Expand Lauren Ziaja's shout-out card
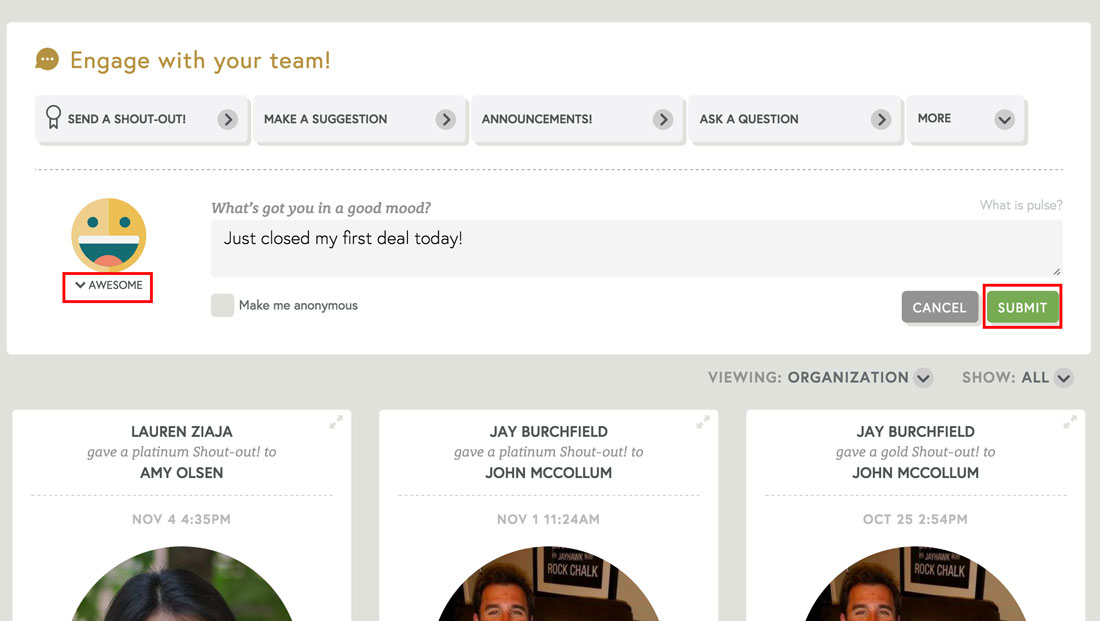This screenshot has height=621, width=1100. [x=336, y=423]
